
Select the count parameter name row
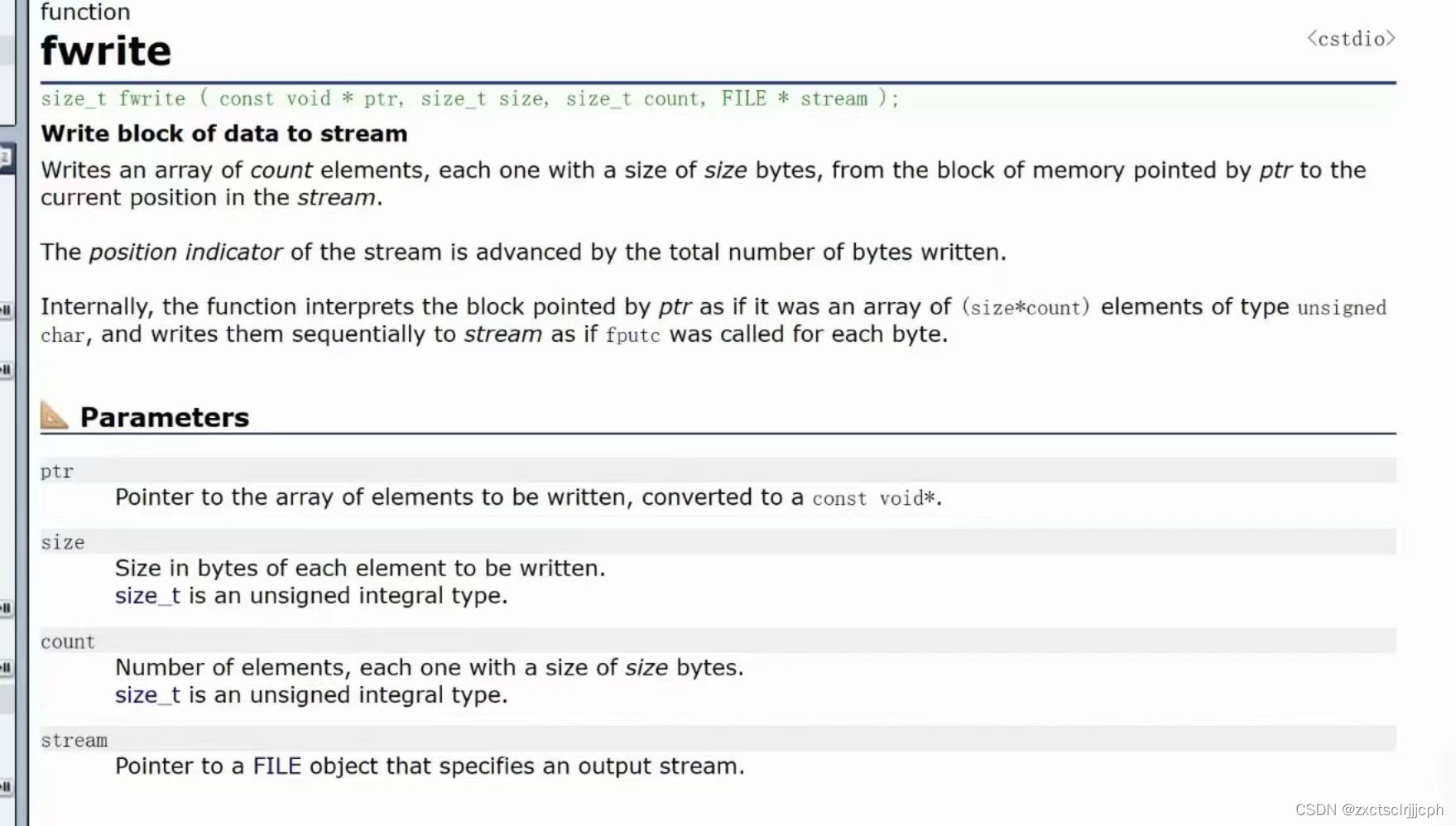pos(718,641)
